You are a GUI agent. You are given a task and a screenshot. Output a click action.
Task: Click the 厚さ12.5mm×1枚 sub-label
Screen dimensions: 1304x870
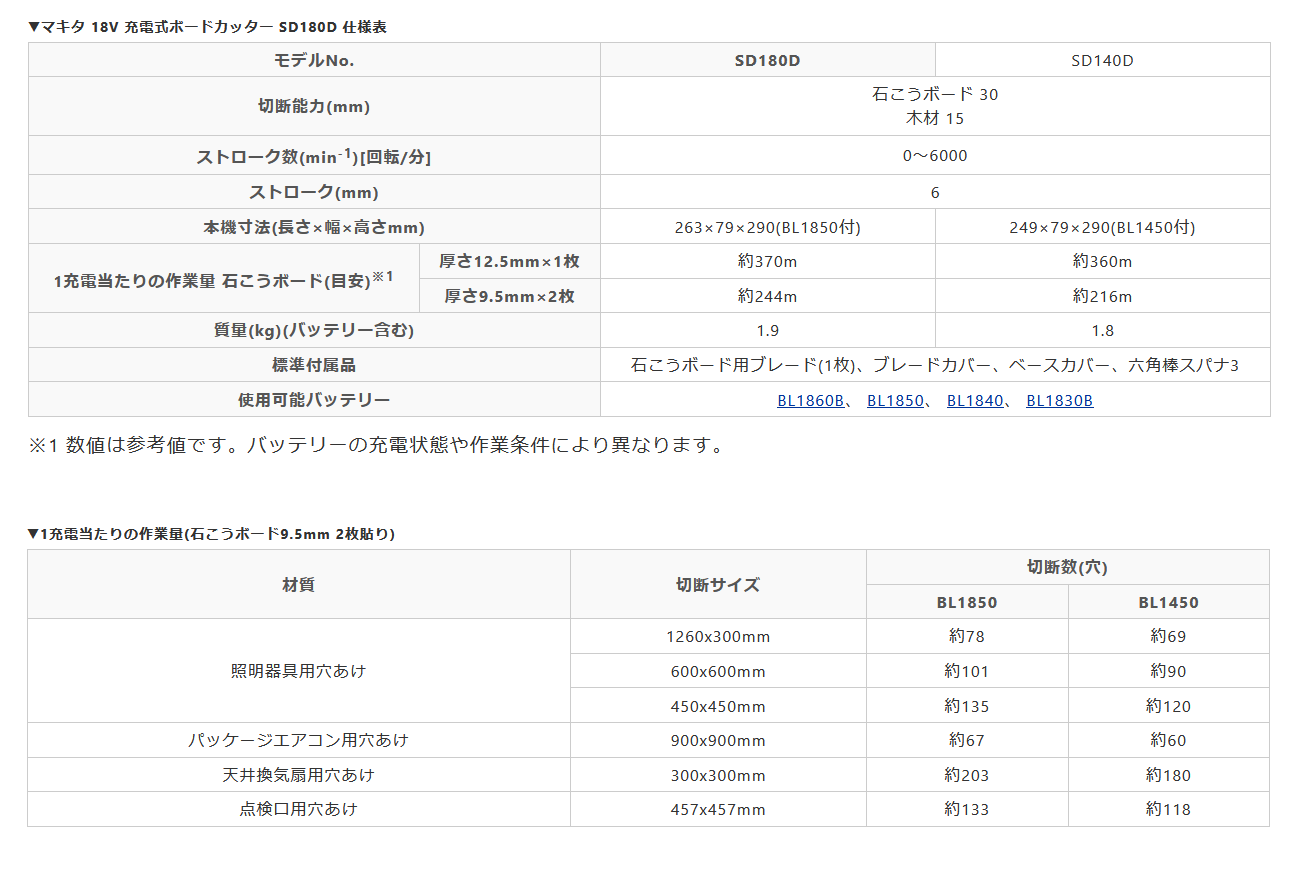(x=510, y=261)
